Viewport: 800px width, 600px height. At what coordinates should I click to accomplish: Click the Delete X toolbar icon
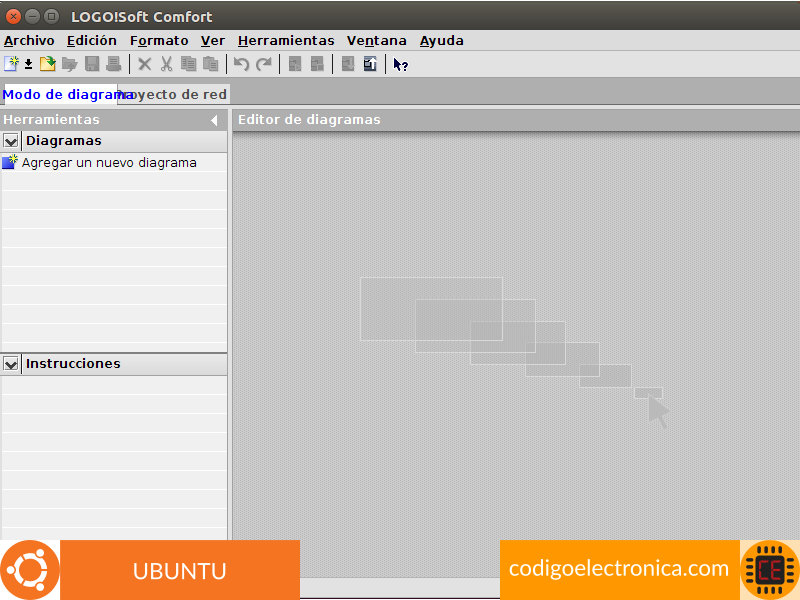pos(145,64)
